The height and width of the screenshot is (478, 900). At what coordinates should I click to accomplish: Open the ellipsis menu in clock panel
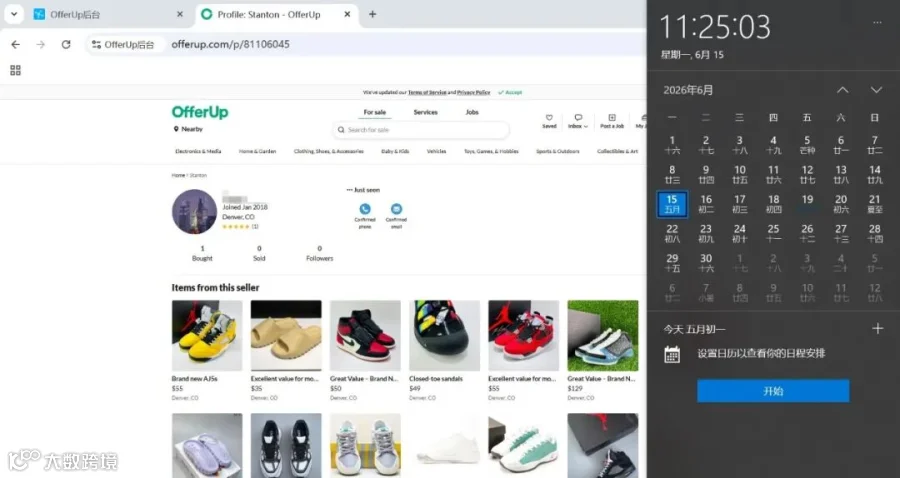click(x=877, y=22)
